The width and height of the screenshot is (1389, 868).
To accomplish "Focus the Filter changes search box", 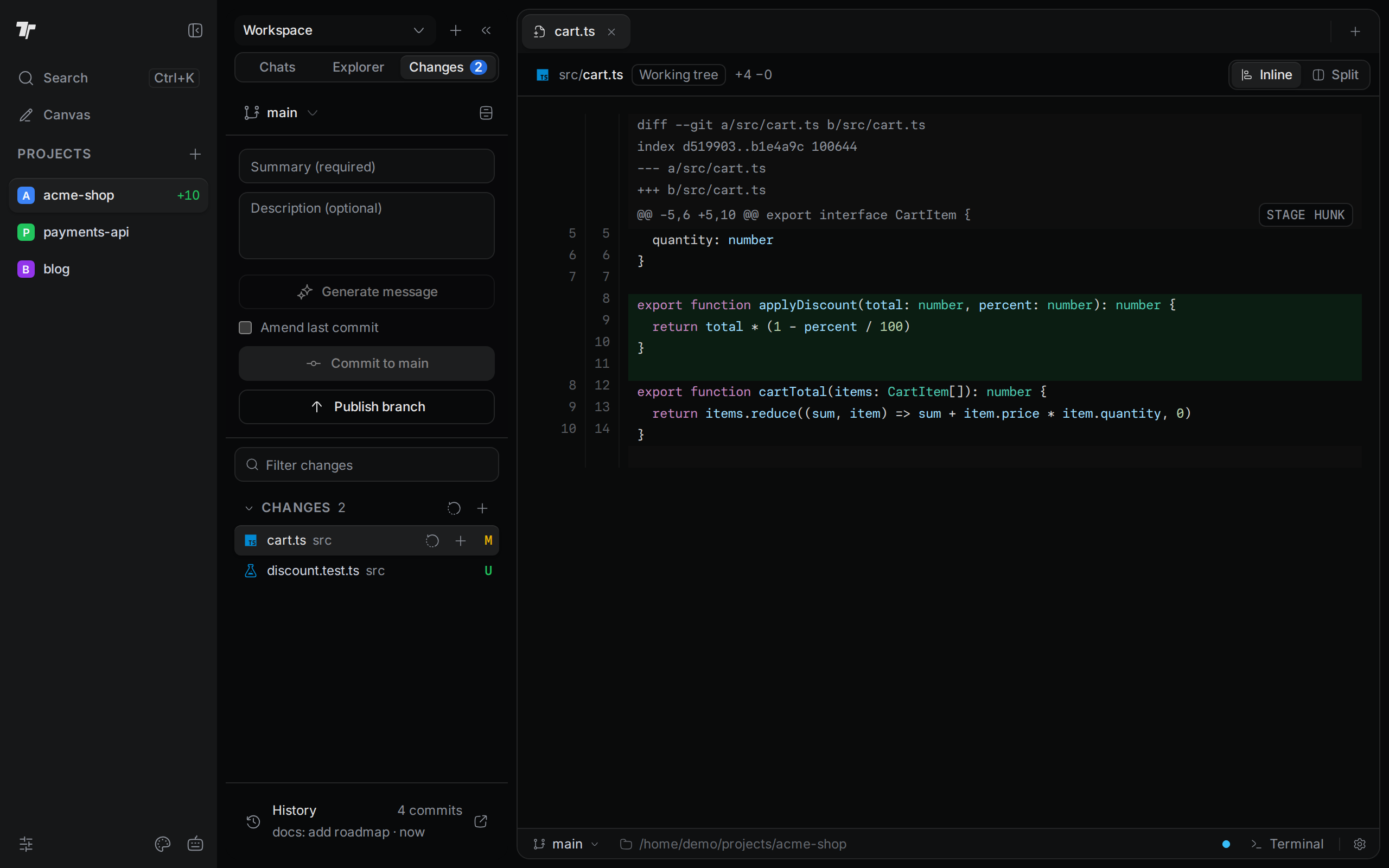I will coord(366,464).
